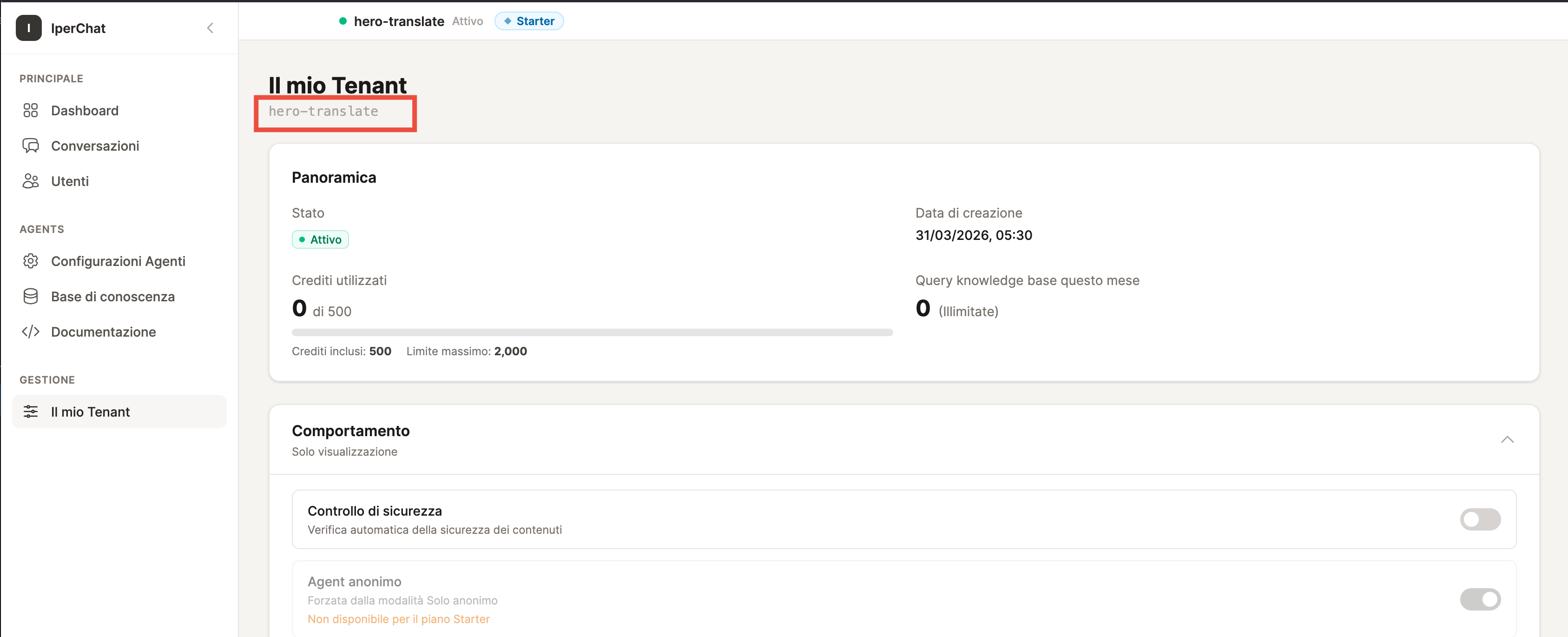Select the hero-translate identifier field
The height and width of the screenshot is (637, 1568).
335,113
